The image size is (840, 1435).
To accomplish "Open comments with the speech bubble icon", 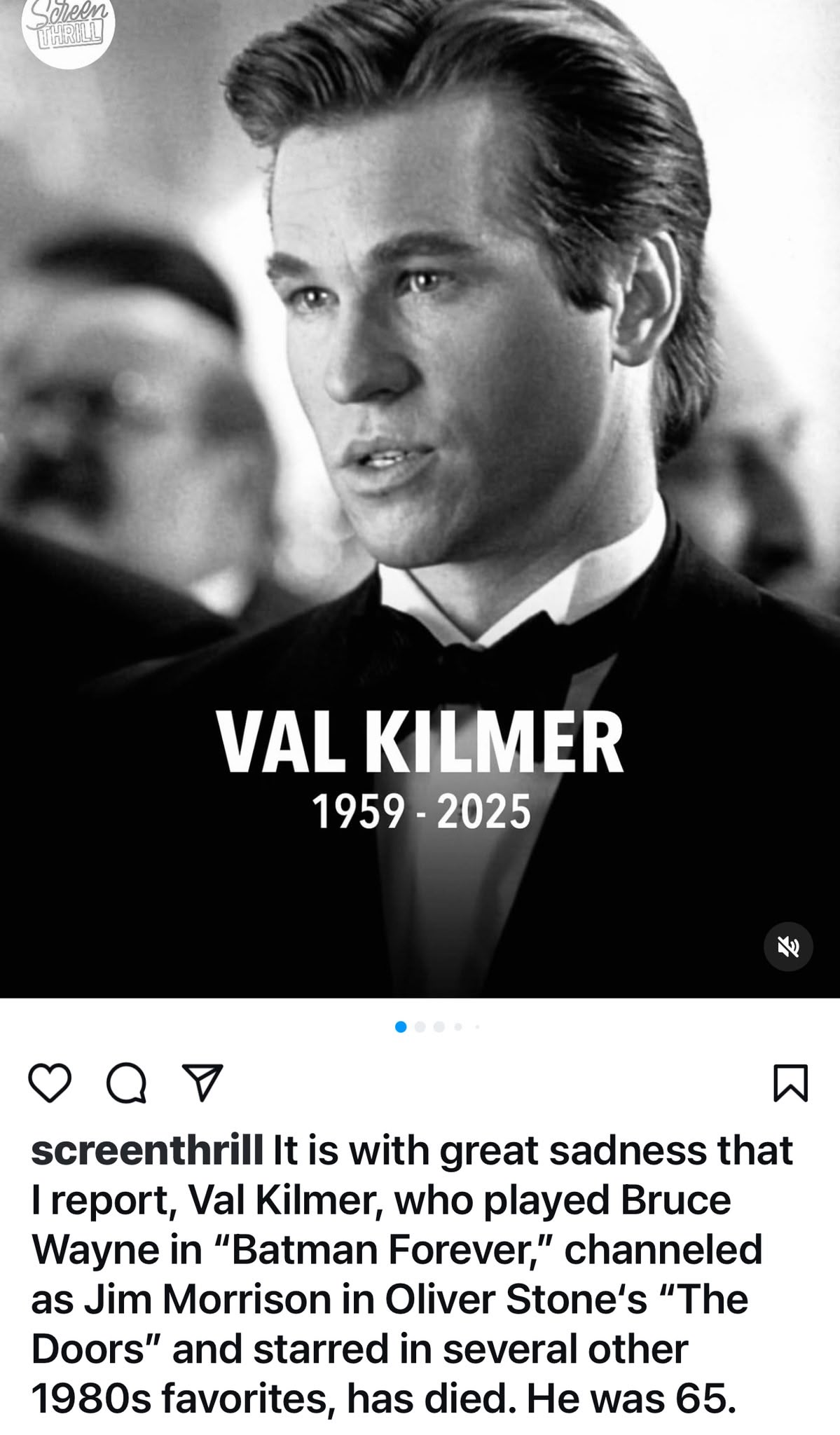I will coord(126,1083).
